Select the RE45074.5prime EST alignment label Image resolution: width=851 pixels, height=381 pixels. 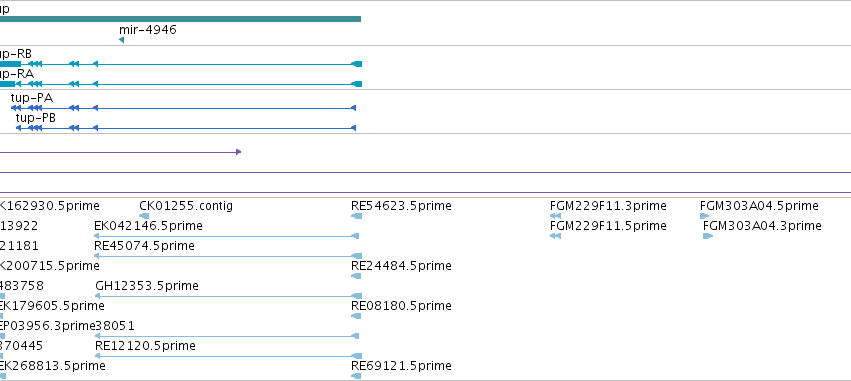click(144, 246)
